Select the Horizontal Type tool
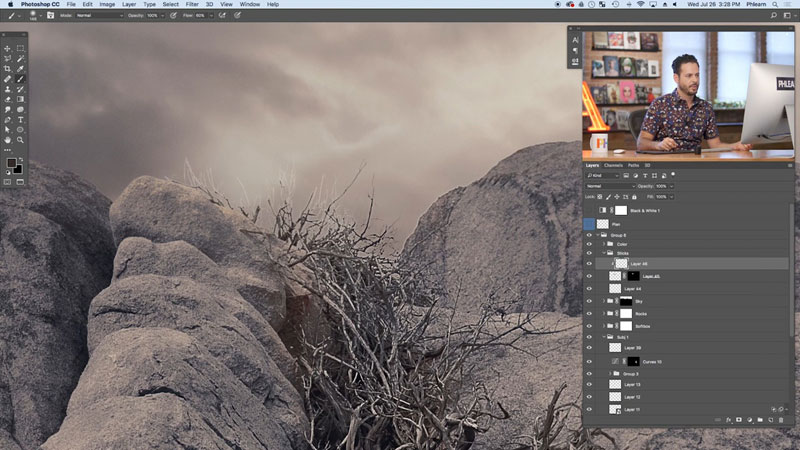800x450 pixels. 20,120
